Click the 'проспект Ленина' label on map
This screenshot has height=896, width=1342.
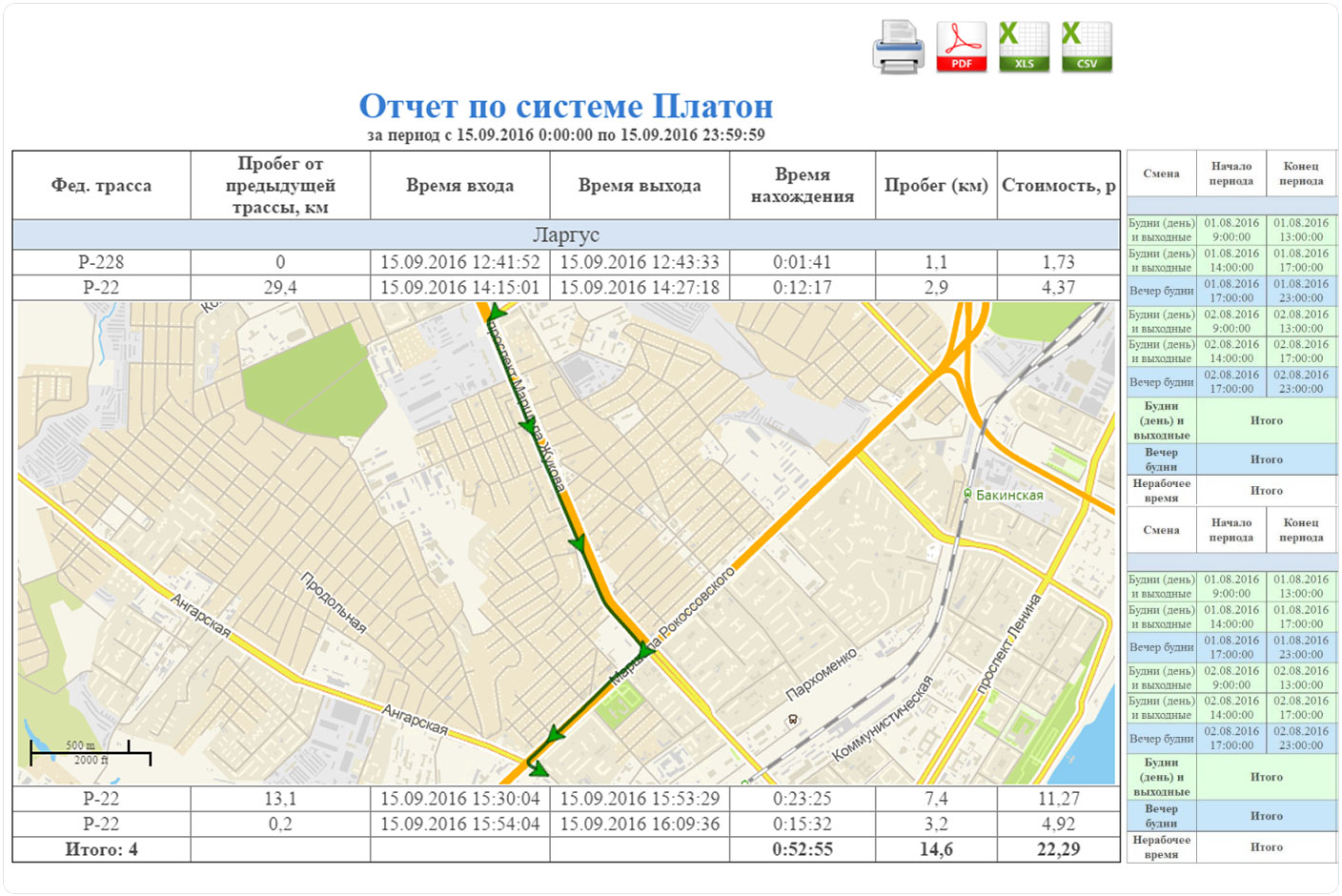pos(1008,643)
